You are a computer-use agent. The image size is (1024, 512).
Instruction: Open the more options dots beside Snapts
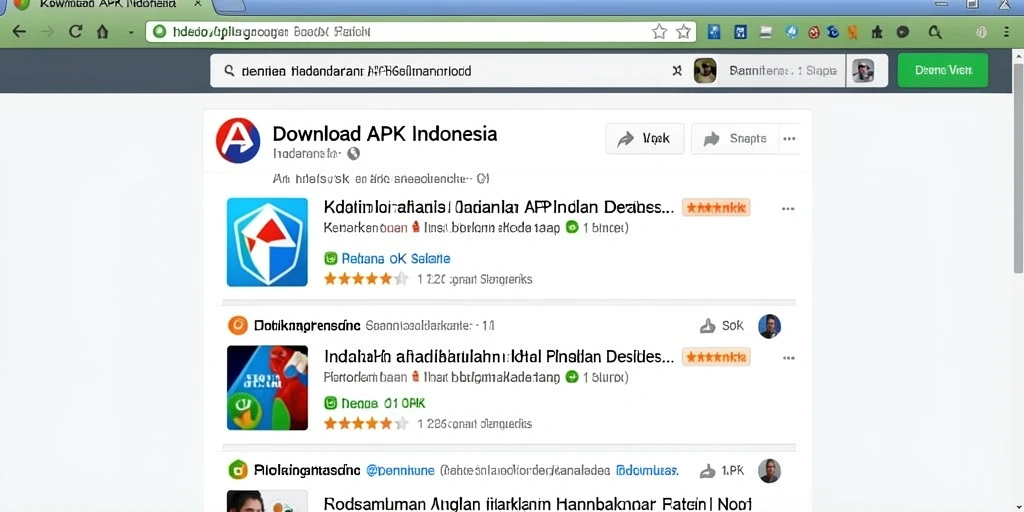click(790, 138)
